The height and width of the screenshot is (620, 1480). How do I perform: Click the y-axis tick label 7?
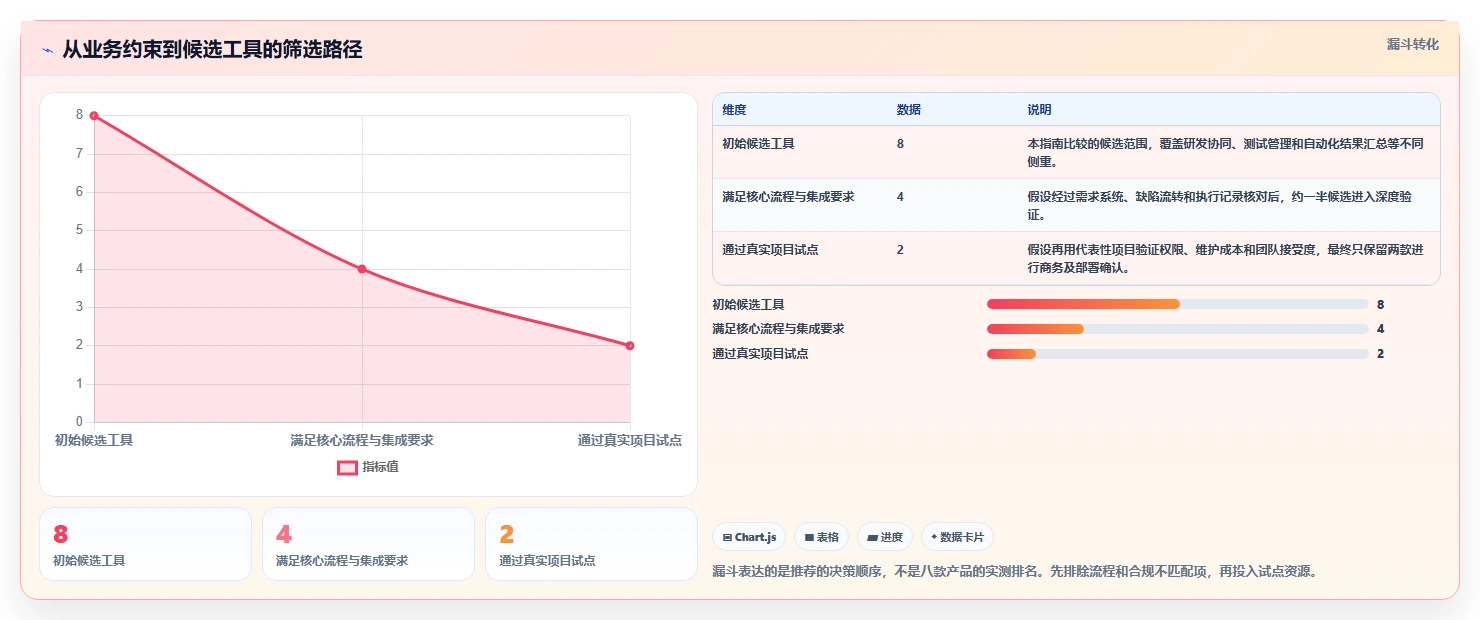(80, 154)
